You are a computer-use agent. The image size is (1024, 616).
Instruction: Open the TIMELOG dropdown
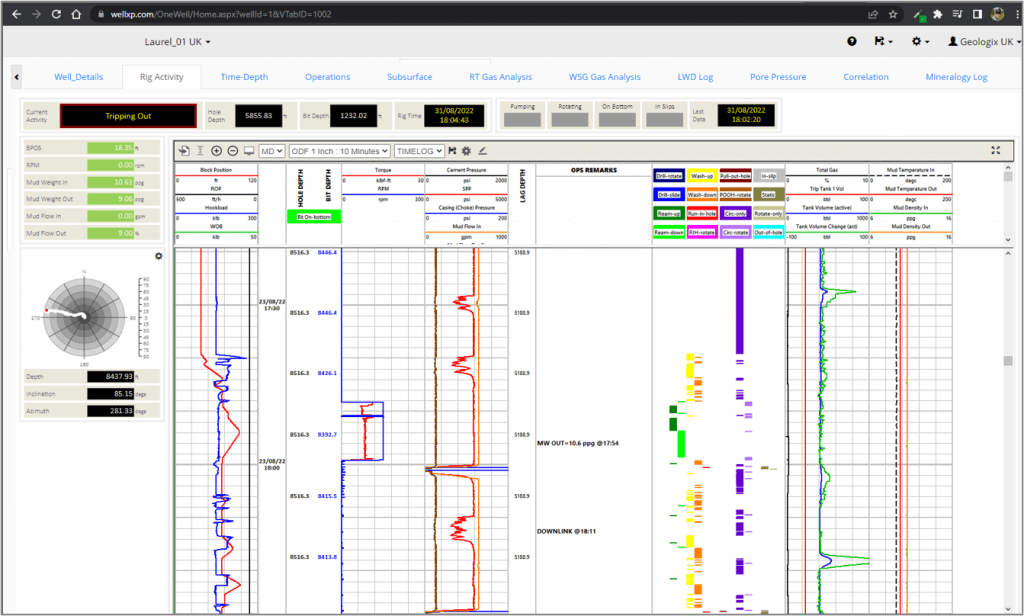pyautogui.click(x=419, y=151)
